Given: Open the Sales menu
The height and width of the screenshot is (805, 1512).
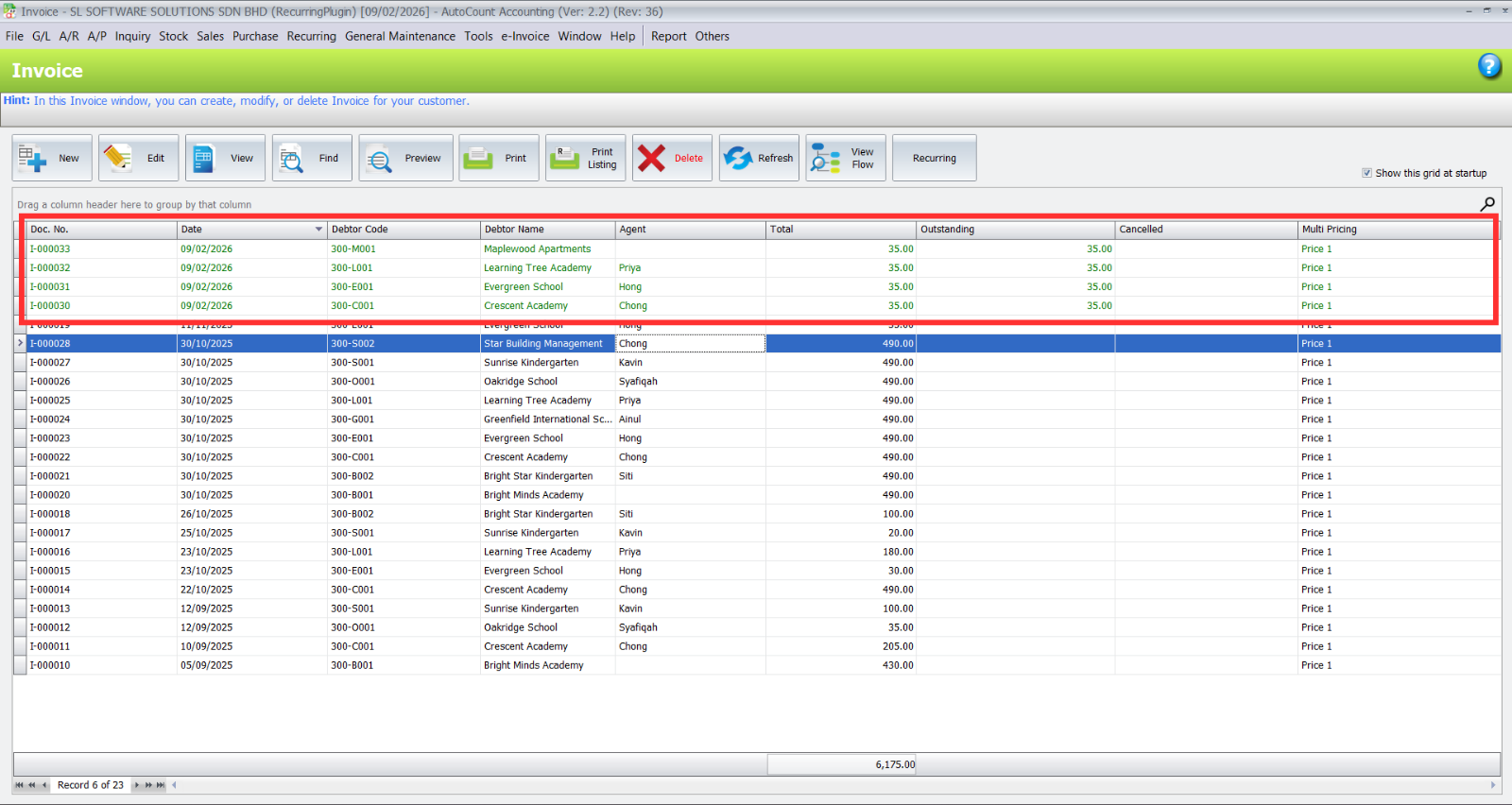Looking at the screenshot, I should [x=210, y=36].
